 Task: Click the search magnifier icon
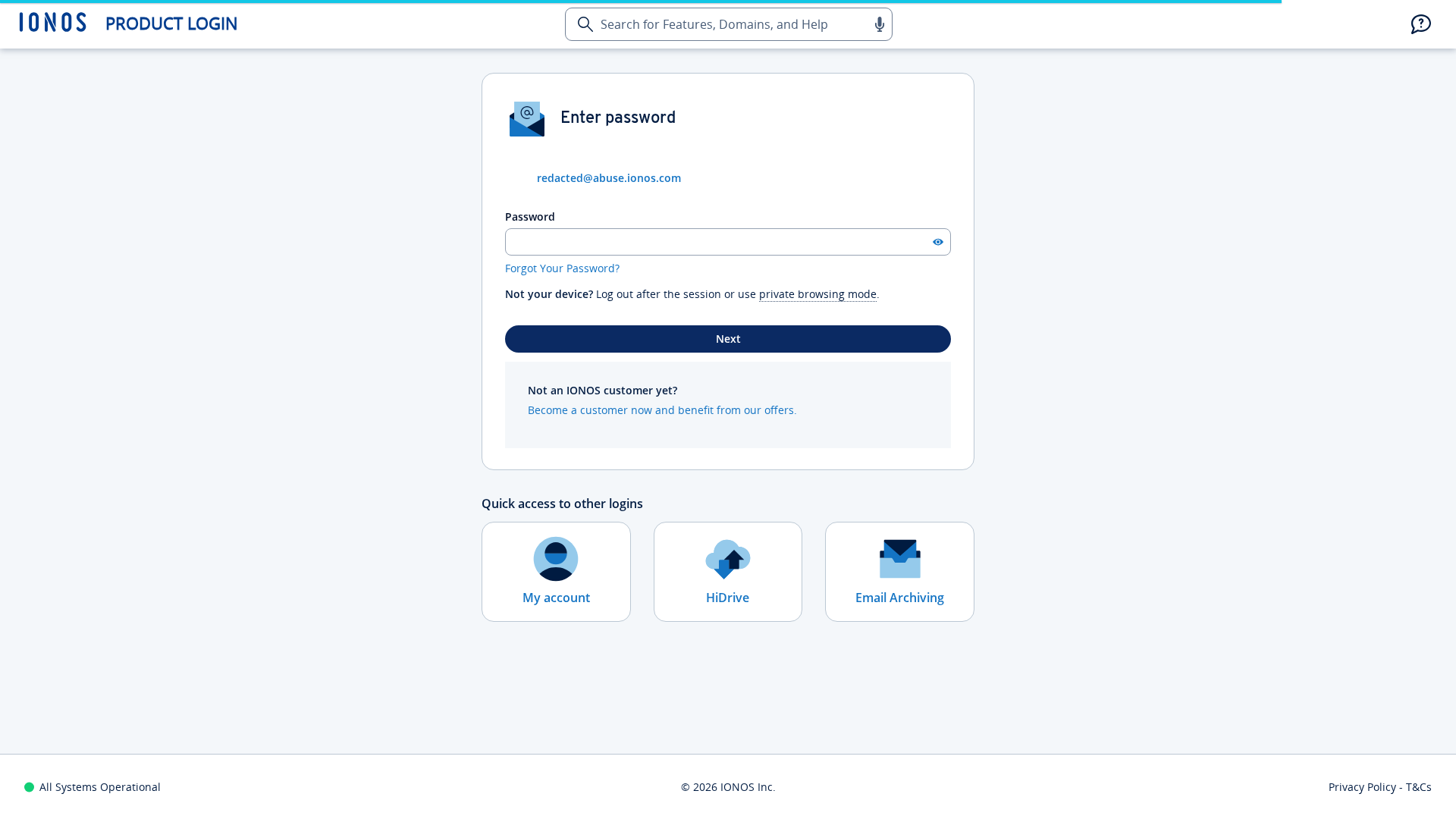[x=585, y=24]
